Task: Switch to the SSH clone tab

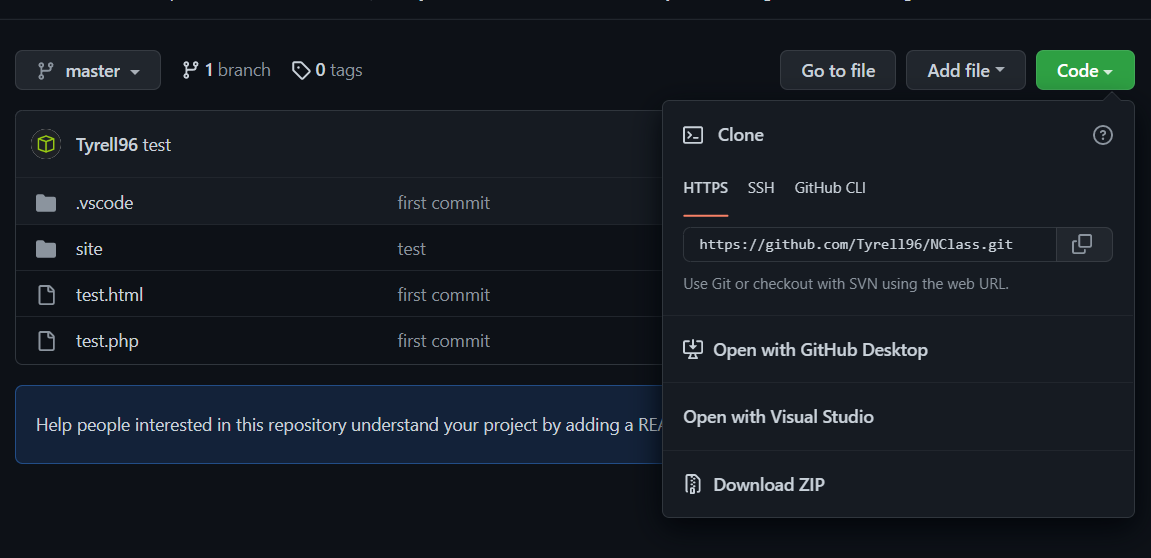Action: pyautogui.click(x=761, y=188)
